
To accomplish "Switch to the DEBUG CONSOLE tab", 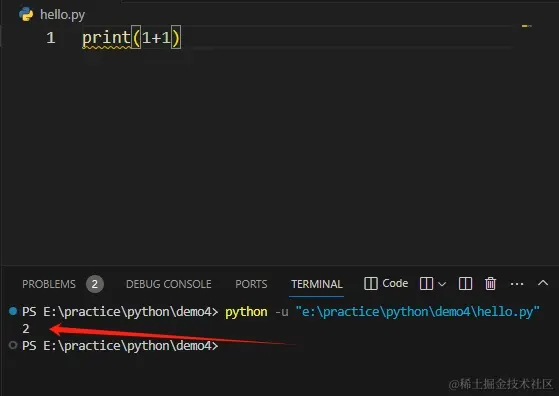I will click(169, 284).
